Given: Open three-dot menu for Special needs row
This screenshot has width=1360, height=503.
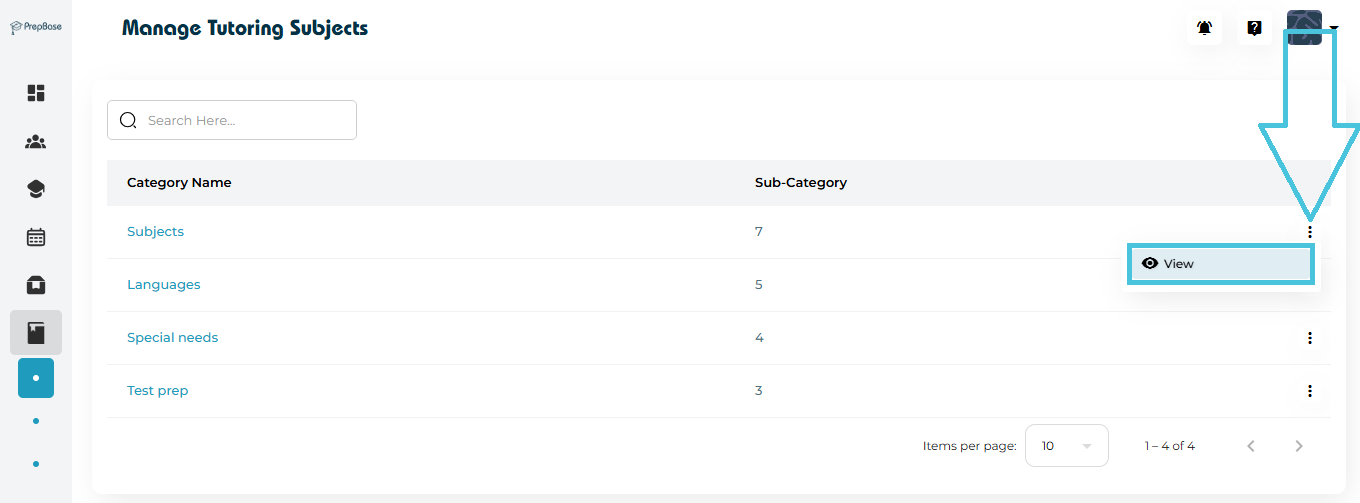Looking at the screenshot, I should (1309, 338).
